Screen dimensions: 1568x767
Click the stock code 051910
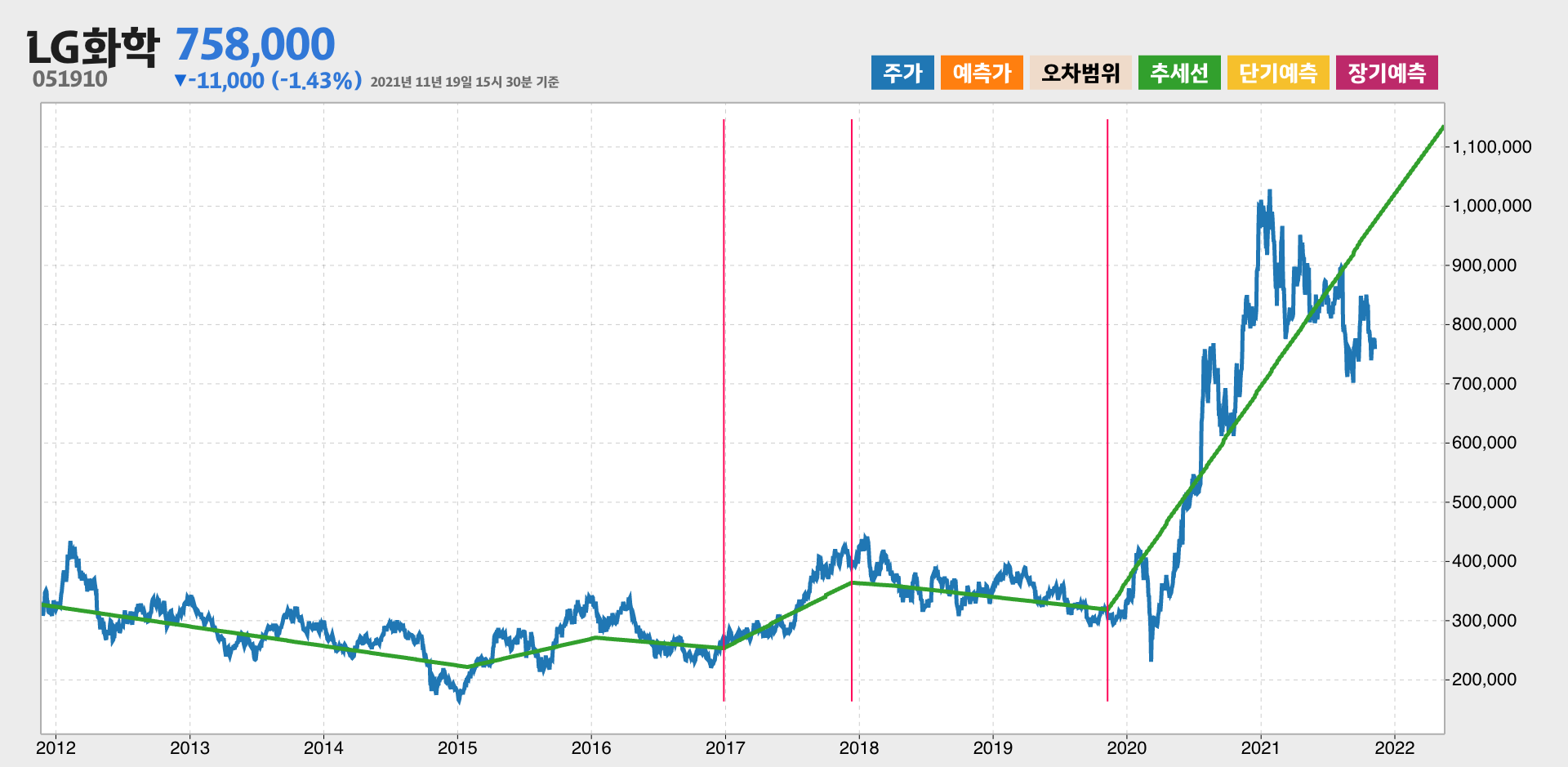70,79
